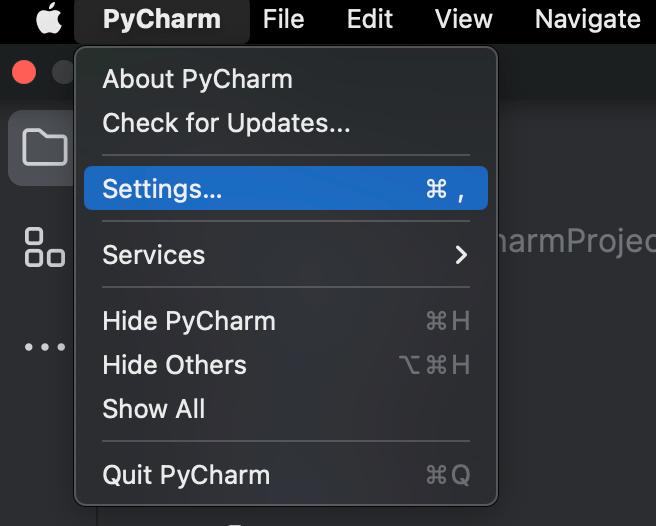Open the Structure tool window icon

click(44, 247)
